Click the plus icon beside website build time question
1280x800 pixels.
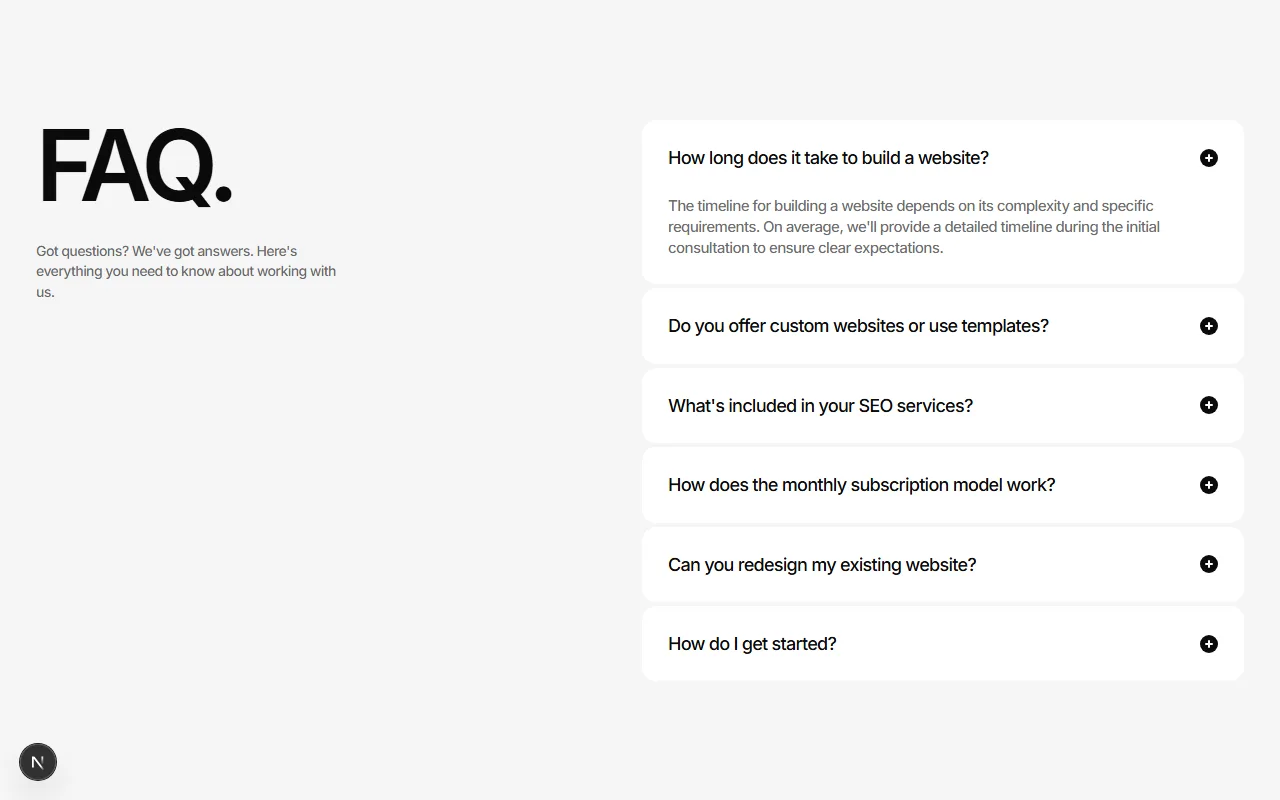click(x=1209, y=158)
